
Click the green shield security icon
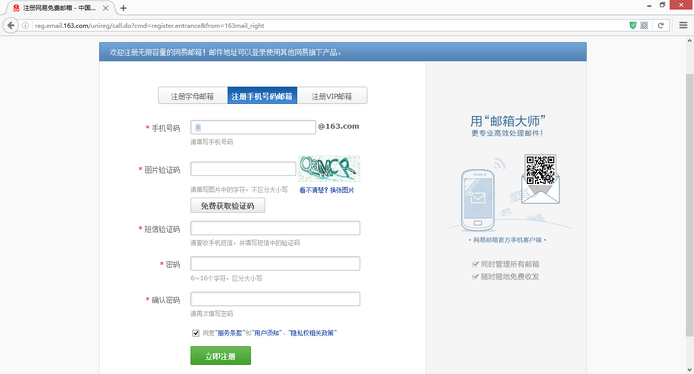(x=633, y=25)
